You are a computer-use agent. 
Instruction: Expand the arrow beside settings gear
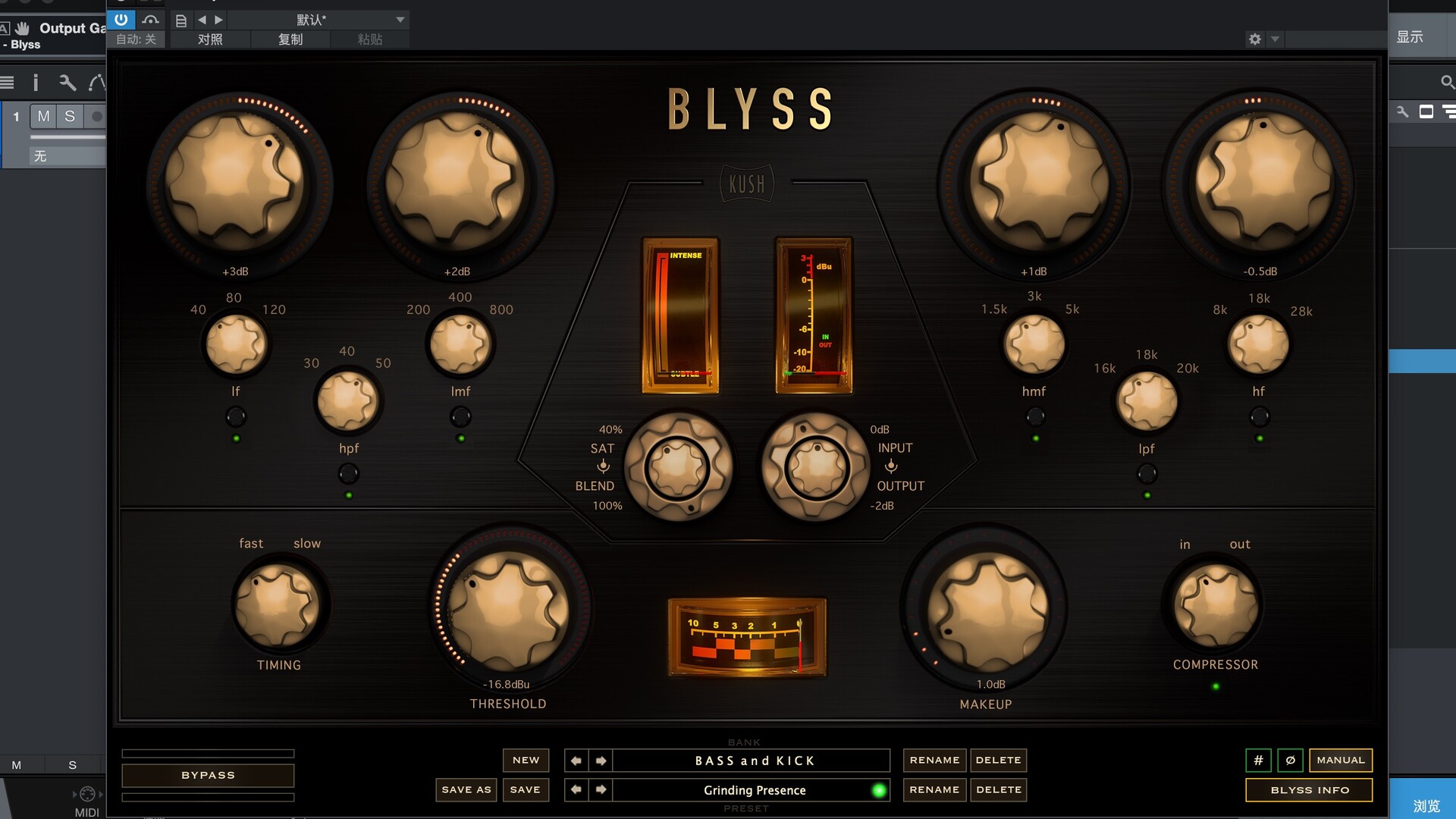click(x=1275, y=39)
